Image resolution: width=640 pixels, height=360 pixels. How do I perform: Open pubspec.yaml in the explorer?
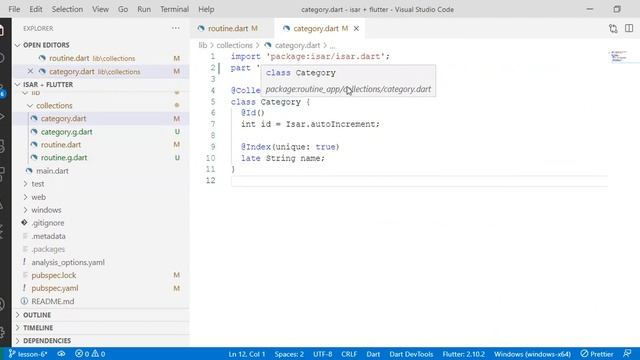pyautogui.click(x=101, y=288)
